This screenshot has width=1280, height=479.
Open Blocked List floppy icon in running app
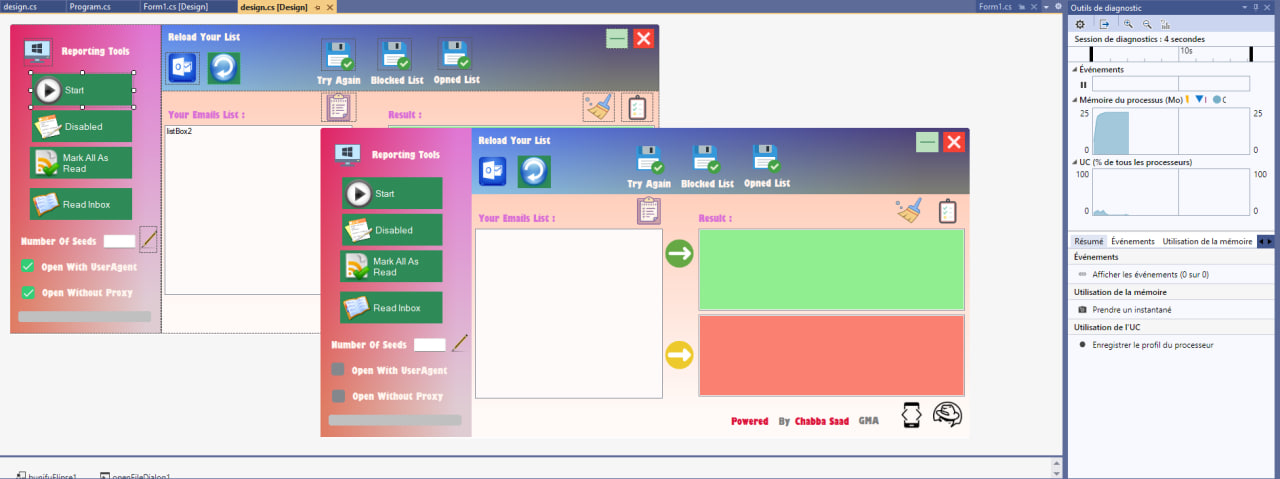click(x=707, y=159)
